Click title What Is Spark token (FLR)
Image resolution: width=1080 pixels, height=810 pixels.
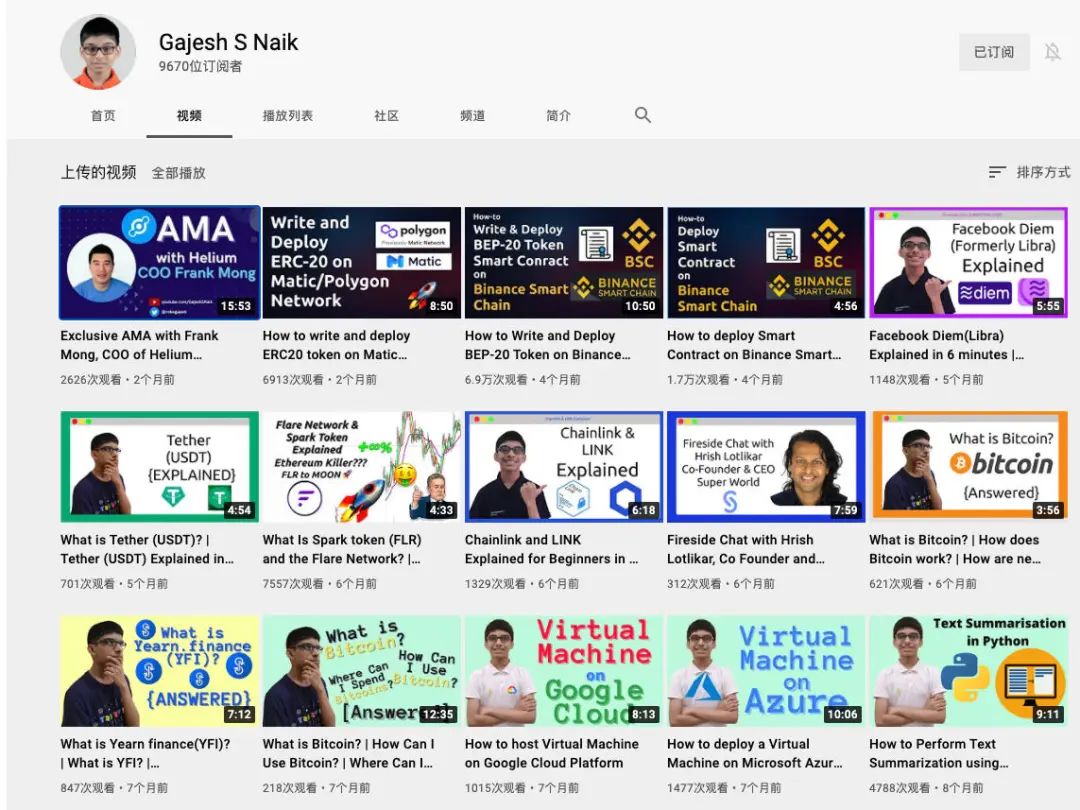[342, 549]
